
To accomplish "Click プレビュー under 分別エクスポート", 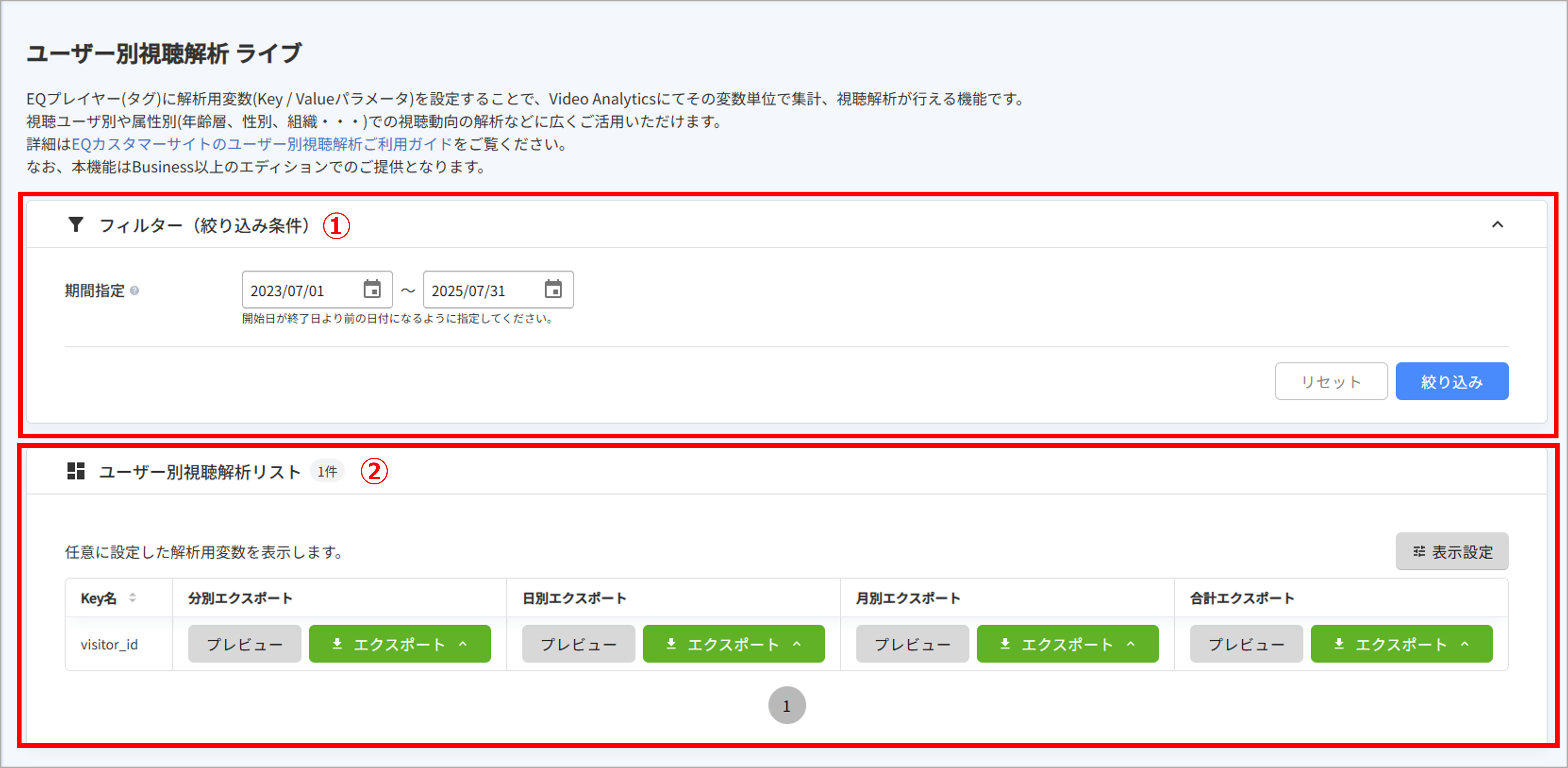I will (x=245, y=644).
